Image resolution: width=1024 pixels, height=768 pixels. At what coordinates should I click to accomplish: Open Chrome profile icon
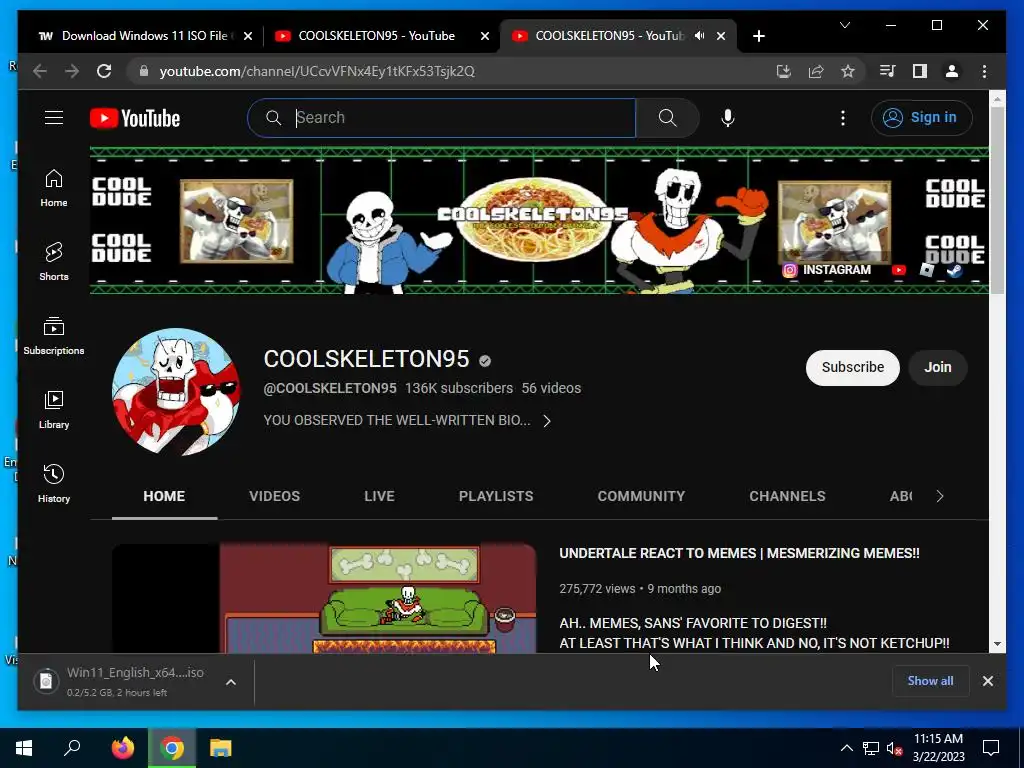pyautogui.click(x=952, y=71)
